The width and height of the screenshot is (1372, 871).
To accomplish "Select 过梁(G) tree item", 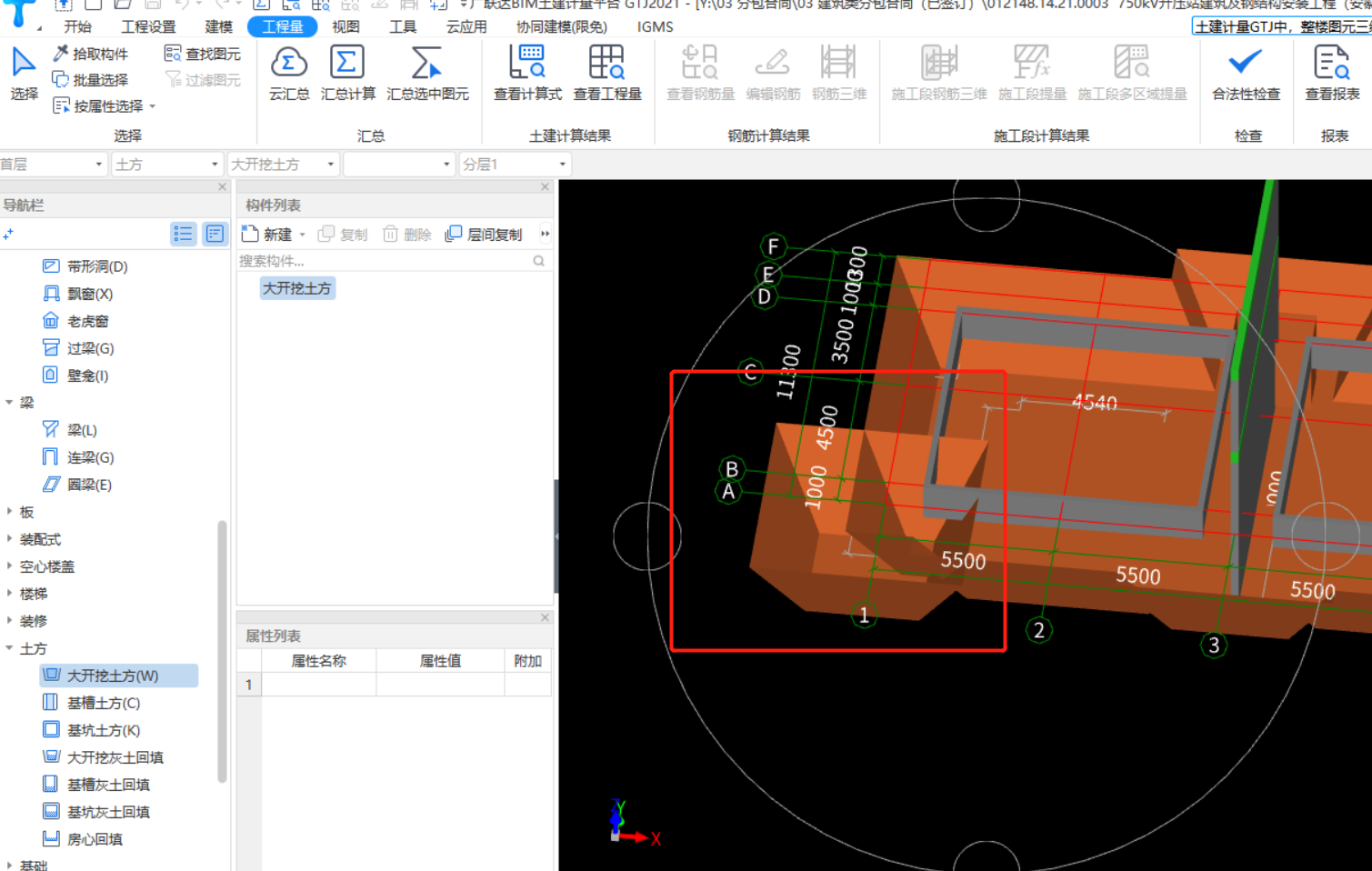I will (78, 348).
